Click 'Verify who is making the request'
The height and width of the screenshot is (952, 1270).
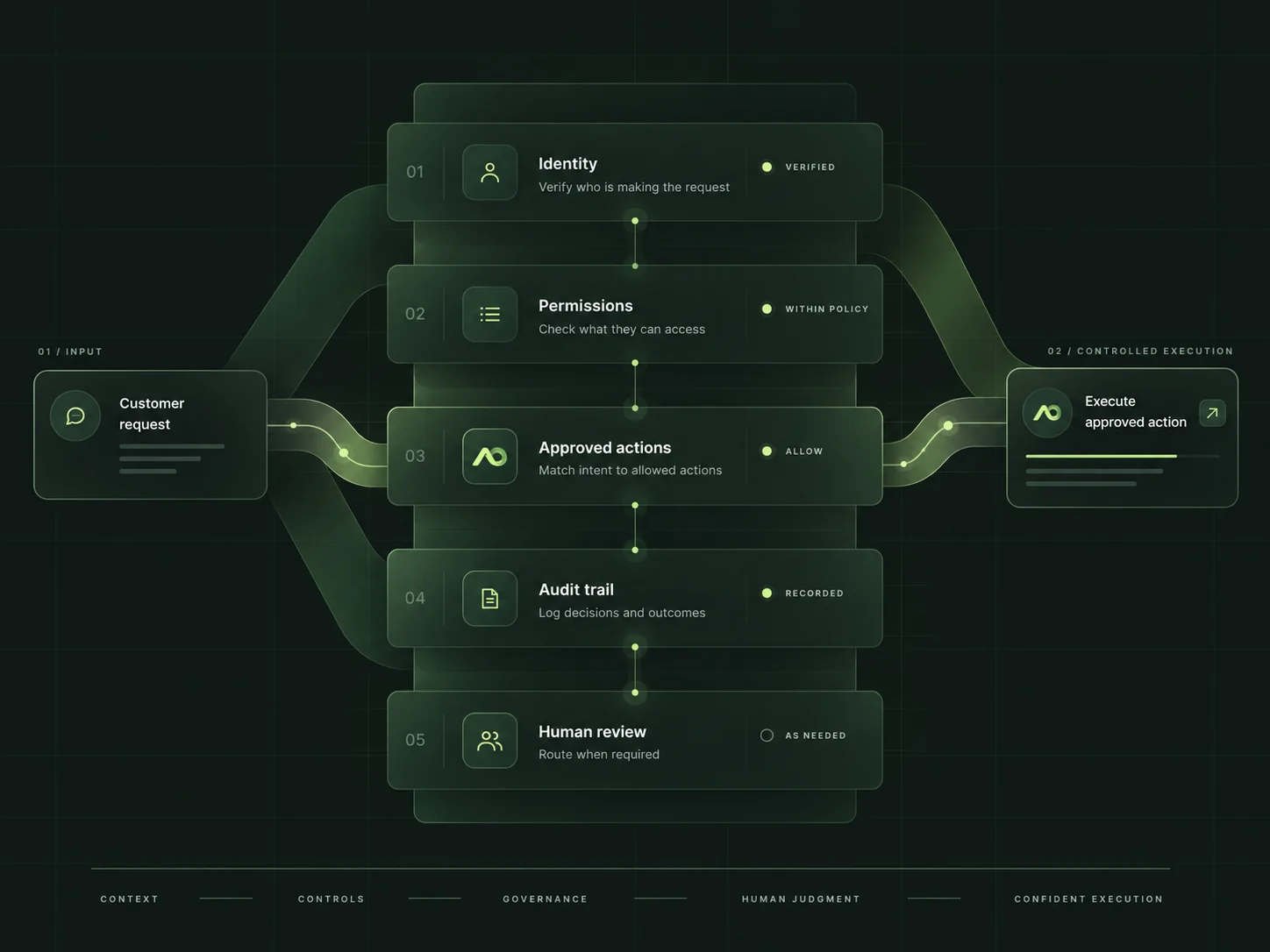point(634,187)
